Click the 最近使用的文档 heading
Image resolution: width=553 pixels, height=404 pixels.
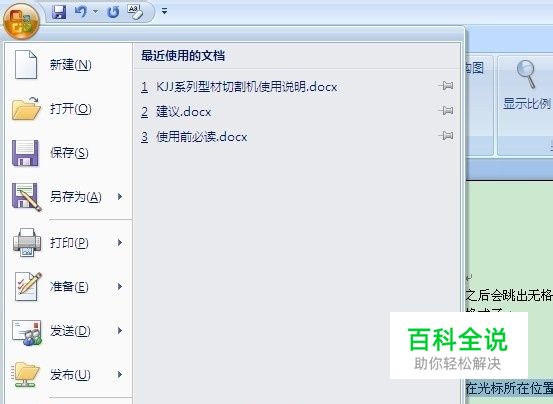pos(183,56)
